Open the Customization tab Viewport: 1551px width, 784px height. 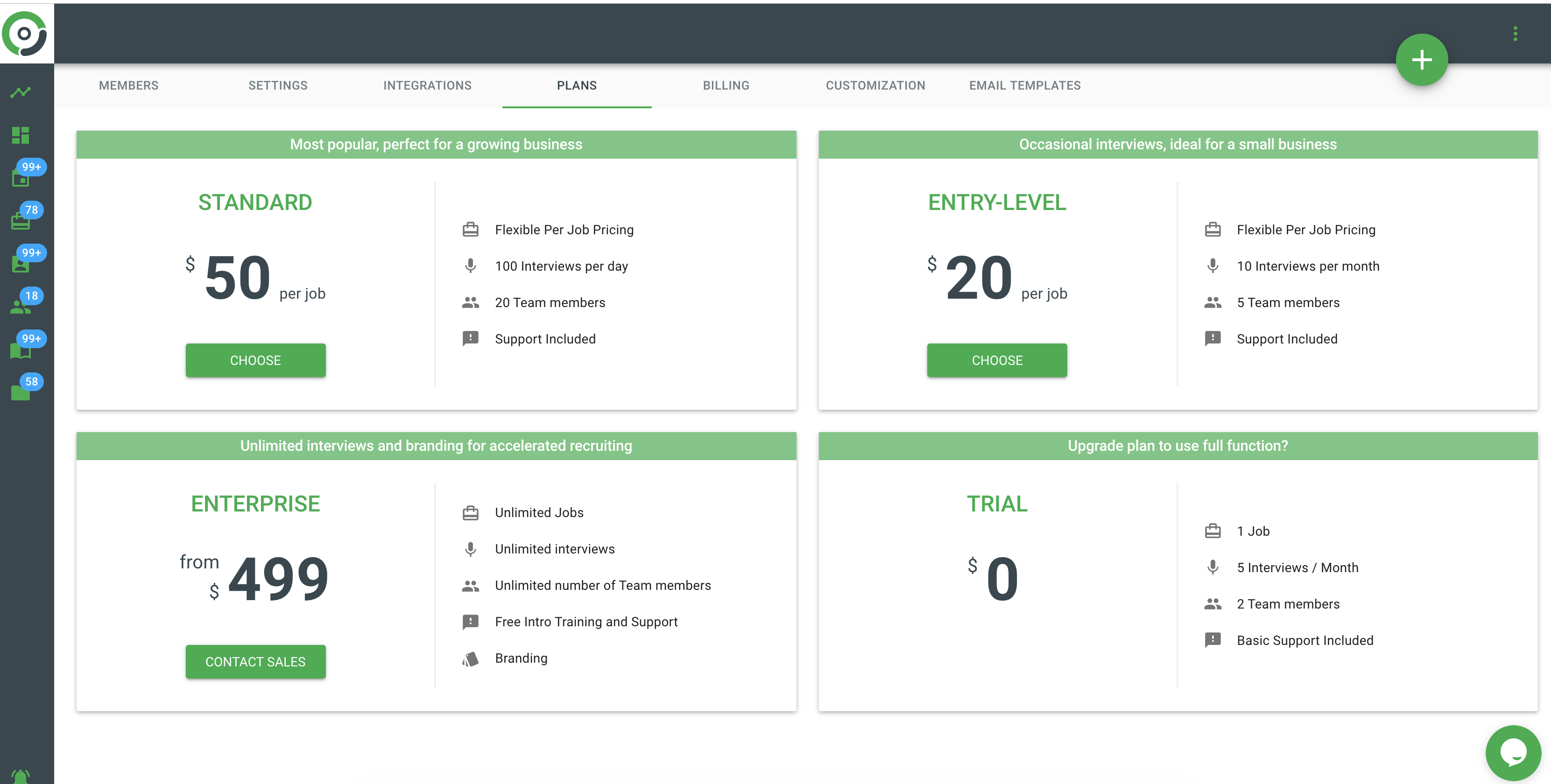[875, 85]
